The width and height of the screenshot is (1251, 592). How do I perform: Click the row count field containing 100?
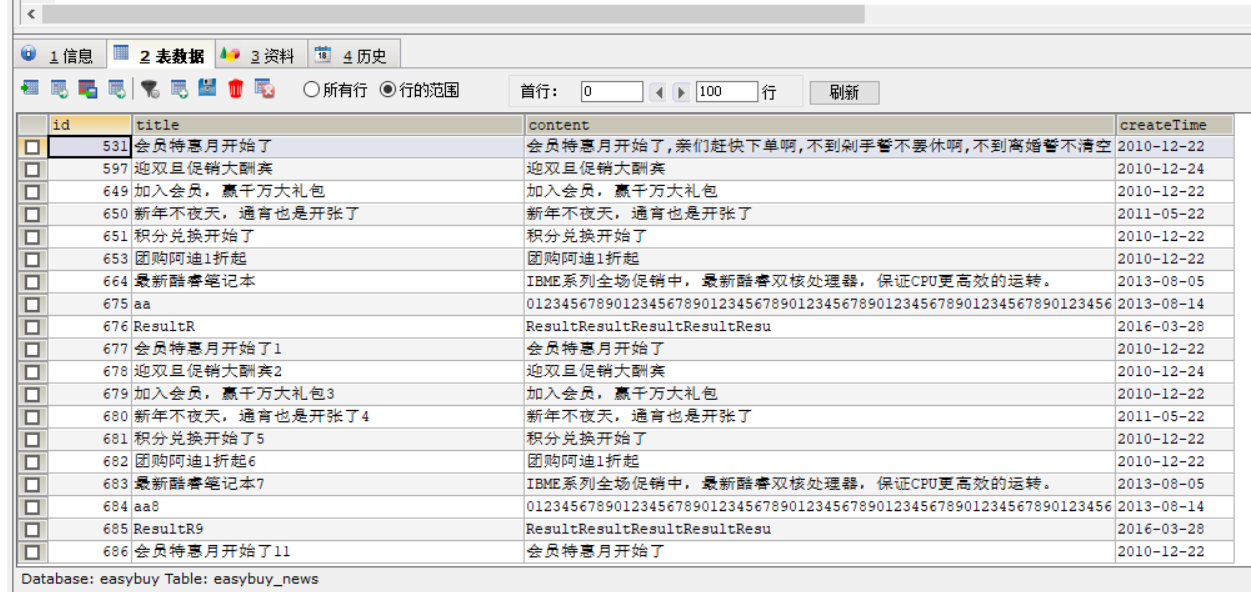coord(727,92)
